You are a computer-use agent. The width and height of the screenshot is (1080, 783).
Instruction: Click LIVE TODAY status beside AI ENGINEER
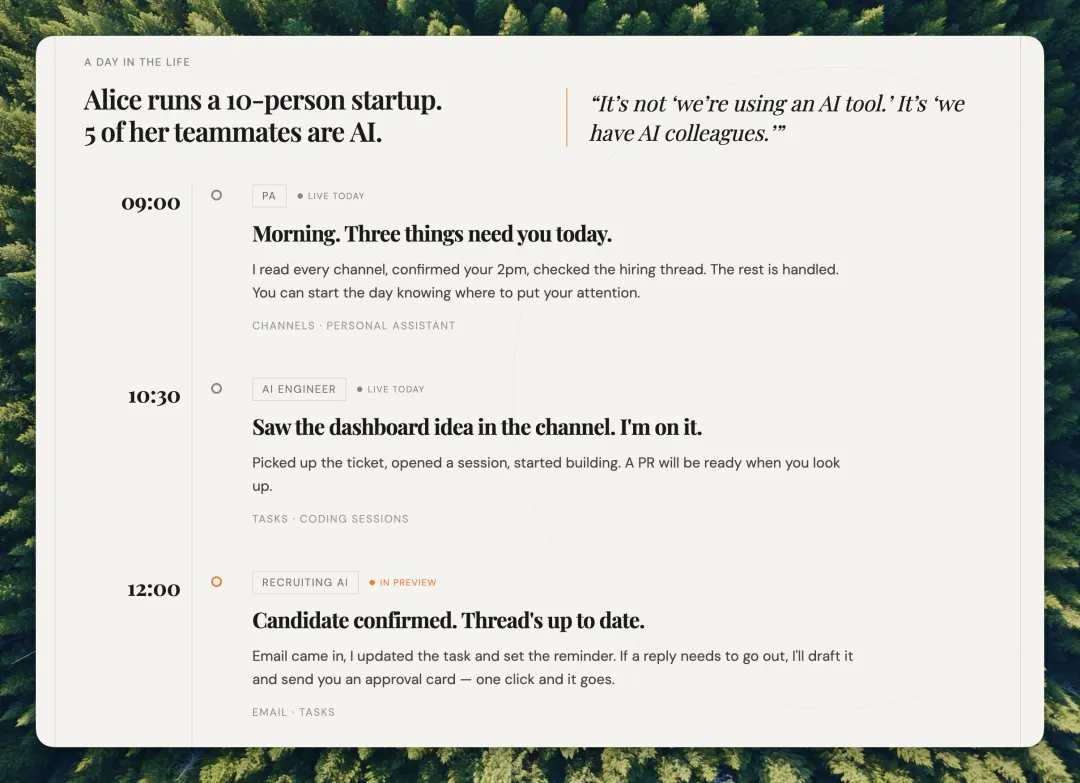[x=391, y=389]
